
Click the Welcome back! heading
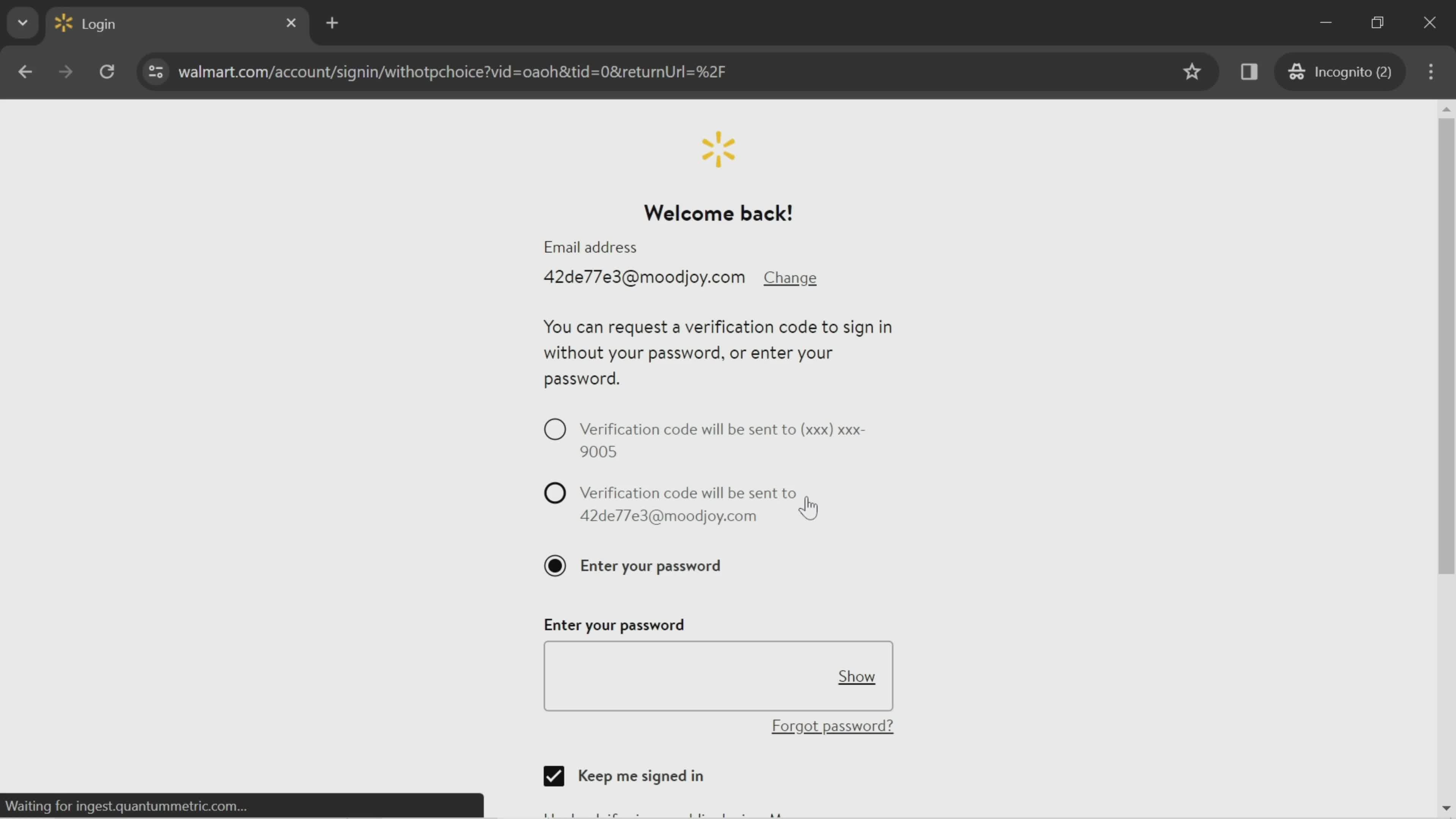click(x=719, y=213)
